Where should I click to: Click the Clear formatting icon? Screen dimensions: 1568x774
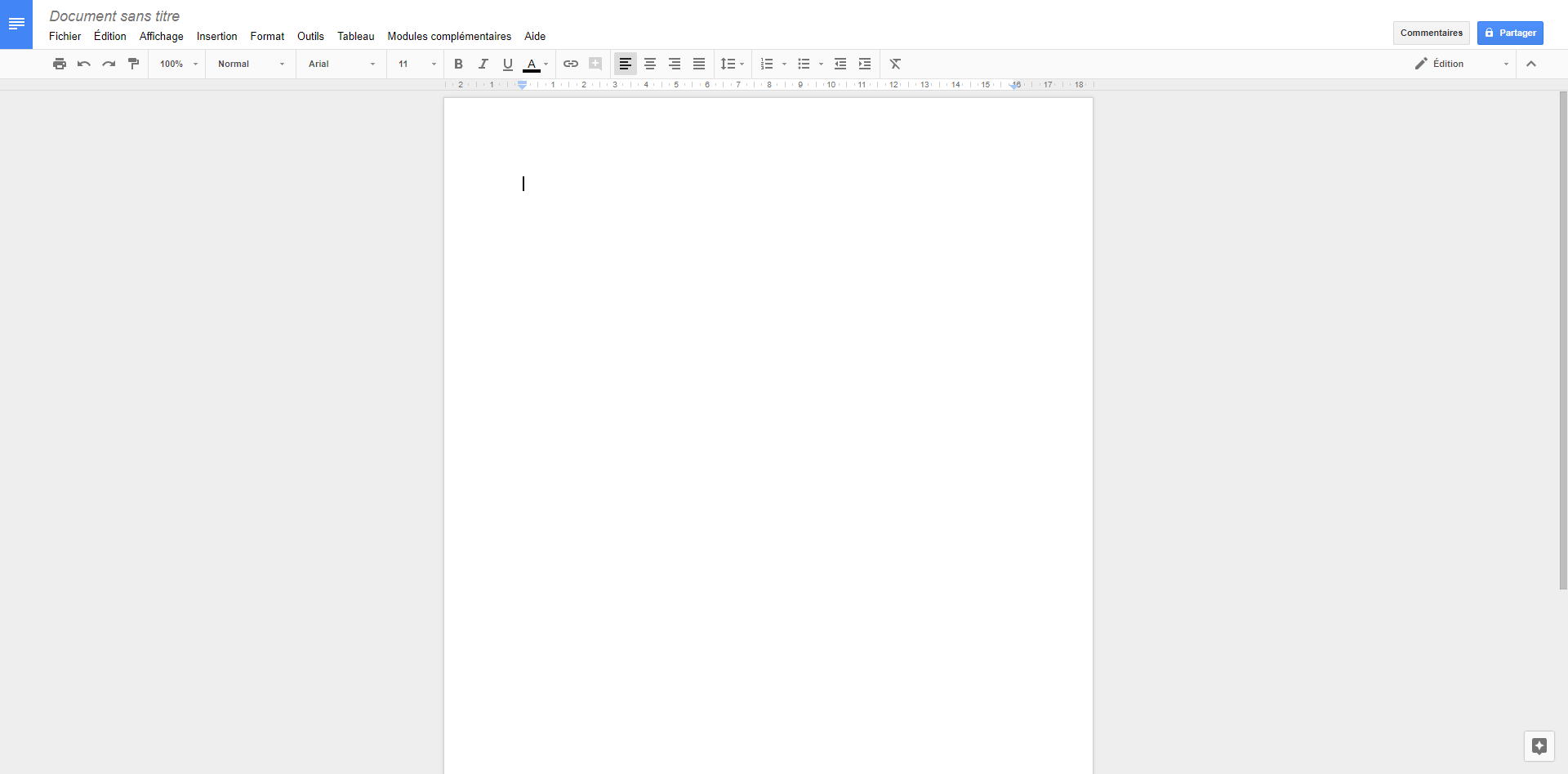895,64
